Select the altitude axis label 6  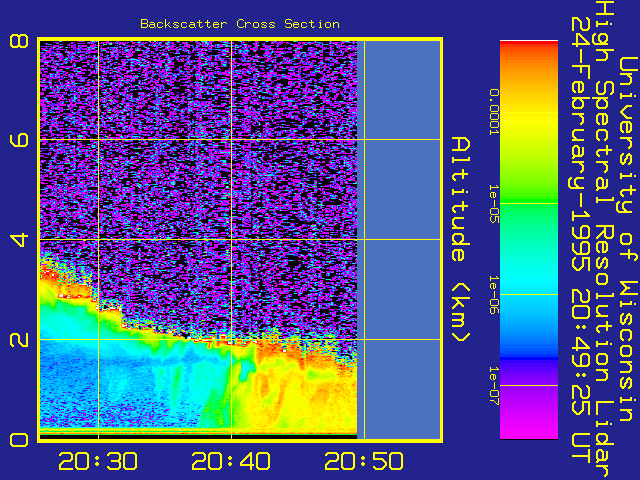click(19, 140)
